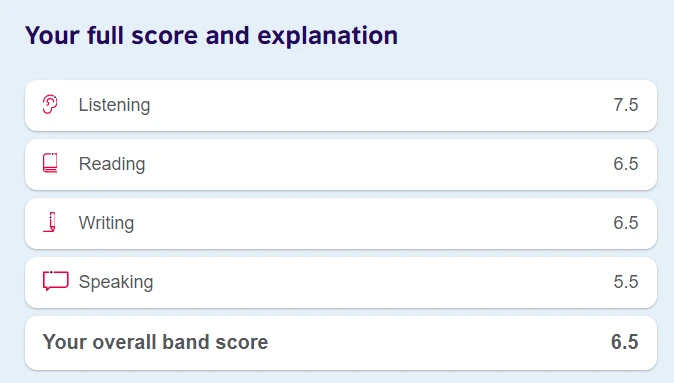Click the Speaking 5.5 score value
Viewport: 674px width, 383px height.
pyautogui.click(x=626, y=282)
